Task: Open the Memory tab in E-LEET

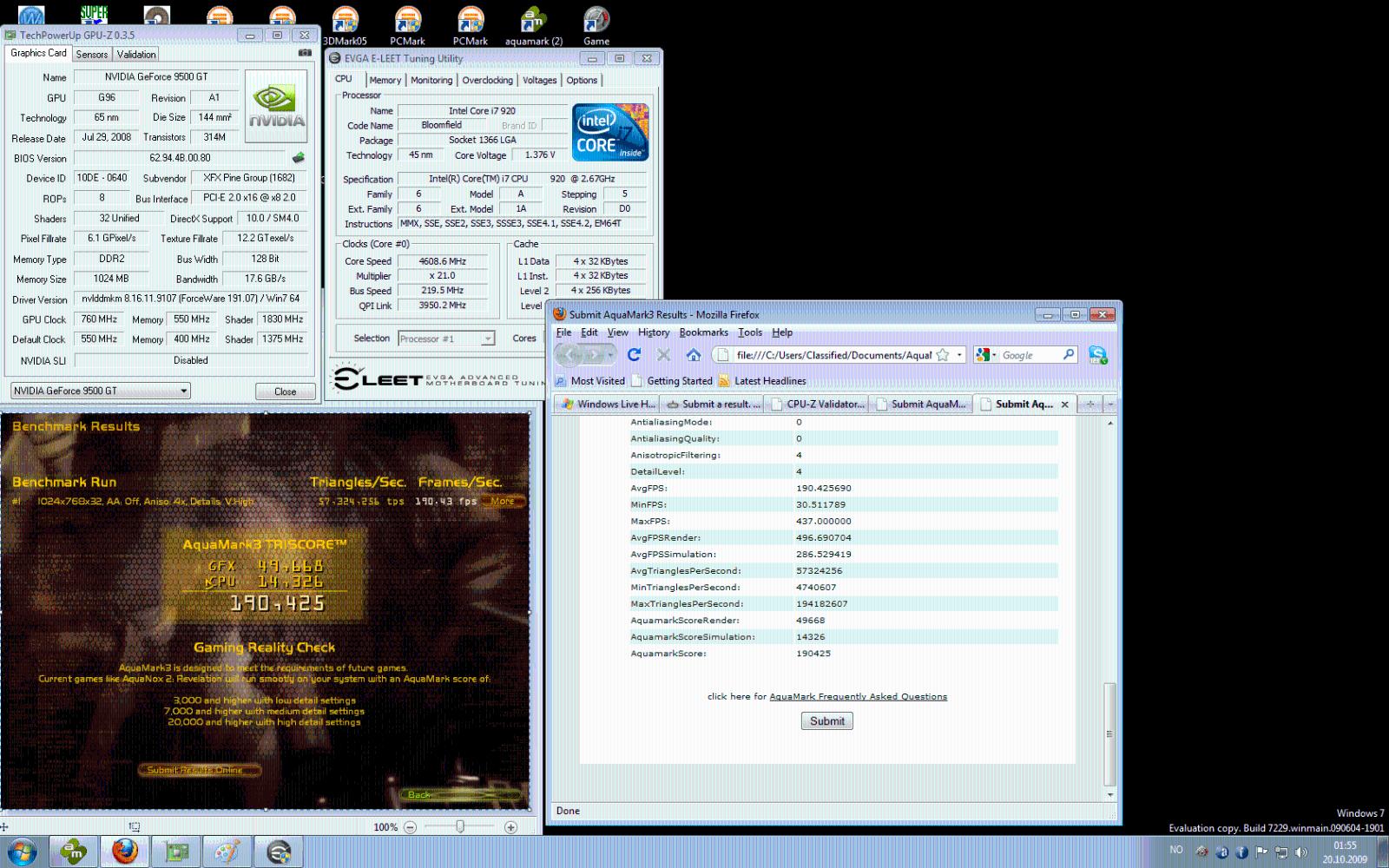Action: tap(385, 80)
